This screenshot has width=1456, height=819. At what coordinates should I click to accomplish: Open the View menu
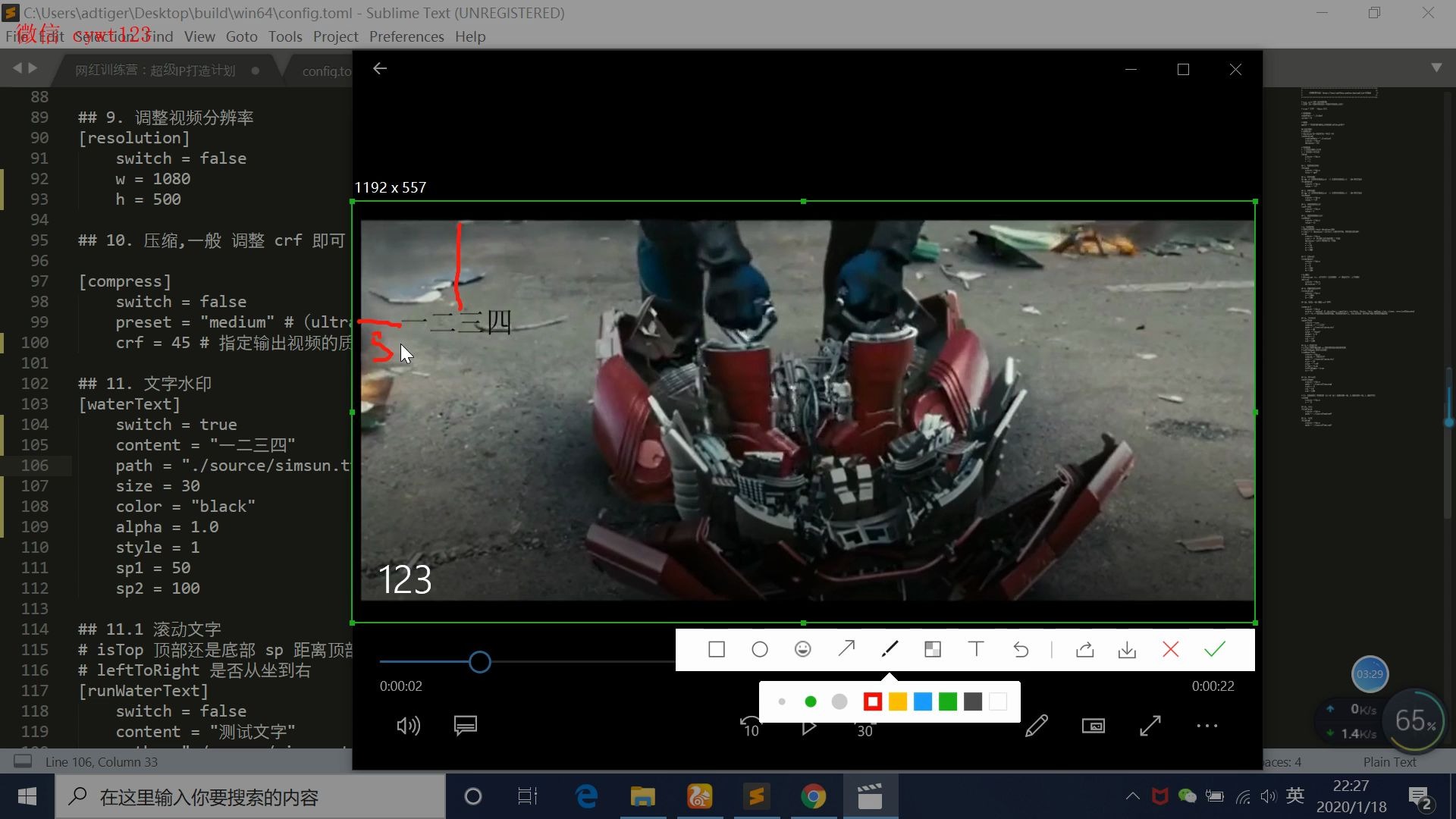(x=199, y=36)
